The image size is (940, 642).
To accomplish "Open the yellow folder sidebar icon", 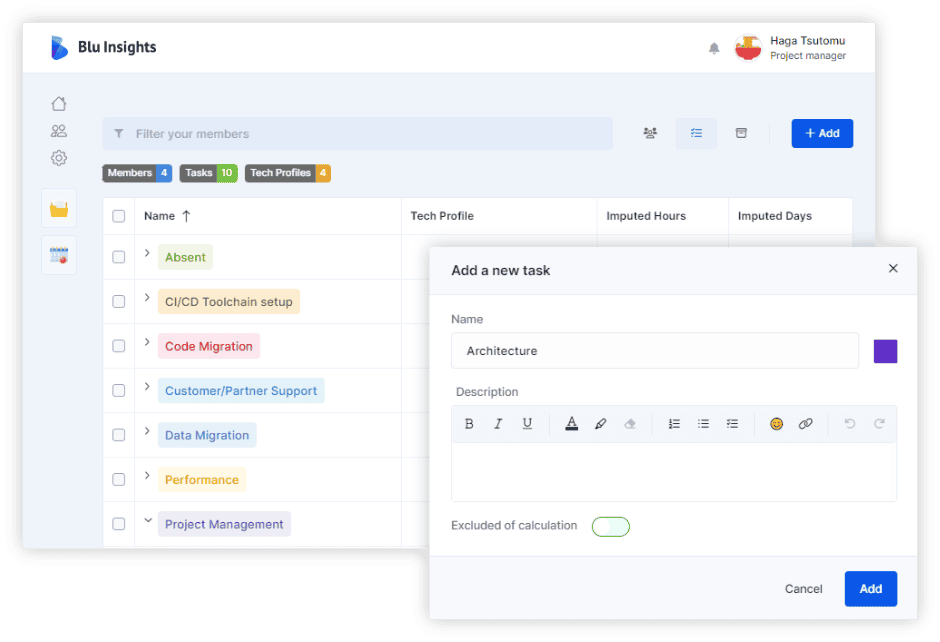I will pos(59,209).
